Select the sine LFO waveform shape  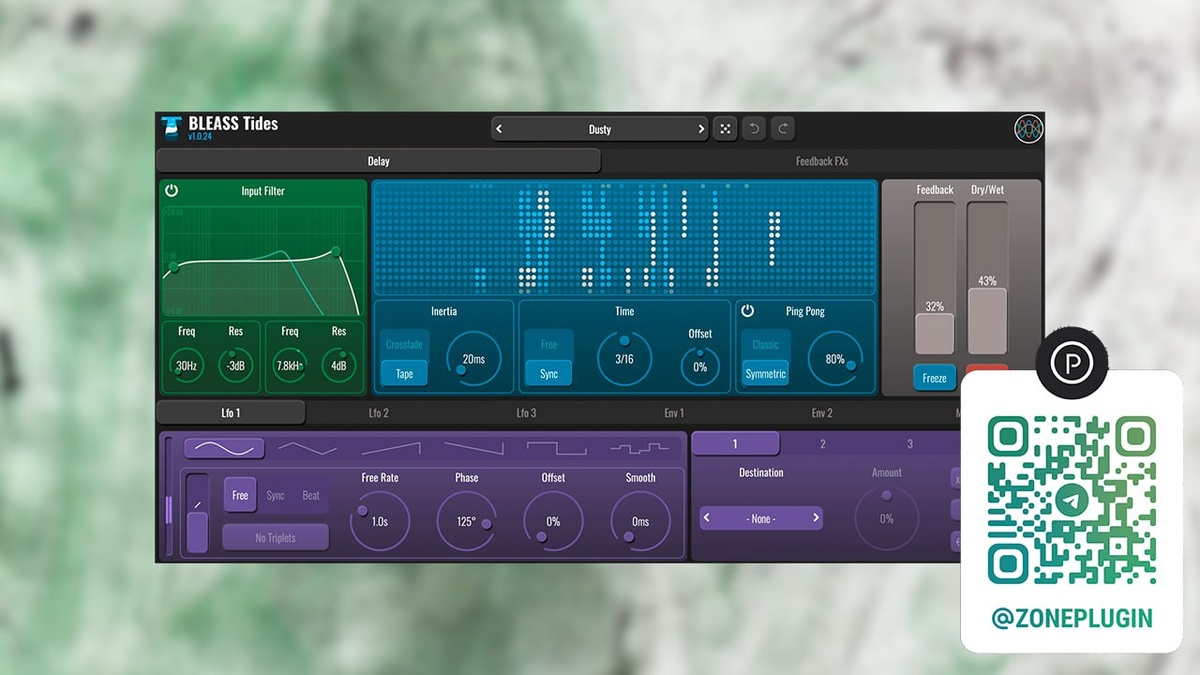[x=224, y=448]
